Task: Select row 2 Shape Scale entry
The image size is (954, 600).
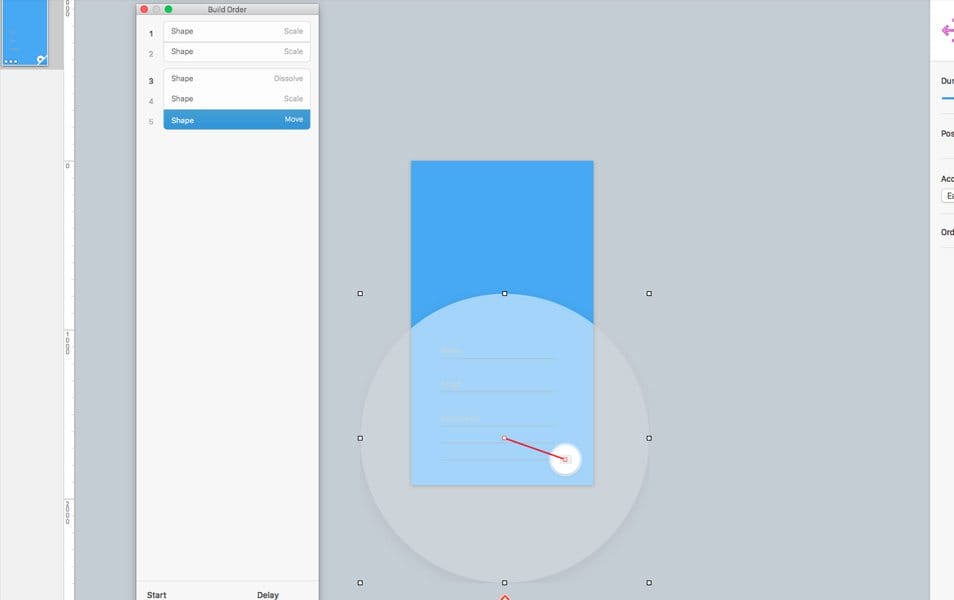Action: pyautogui.click(x=236, y=51)
